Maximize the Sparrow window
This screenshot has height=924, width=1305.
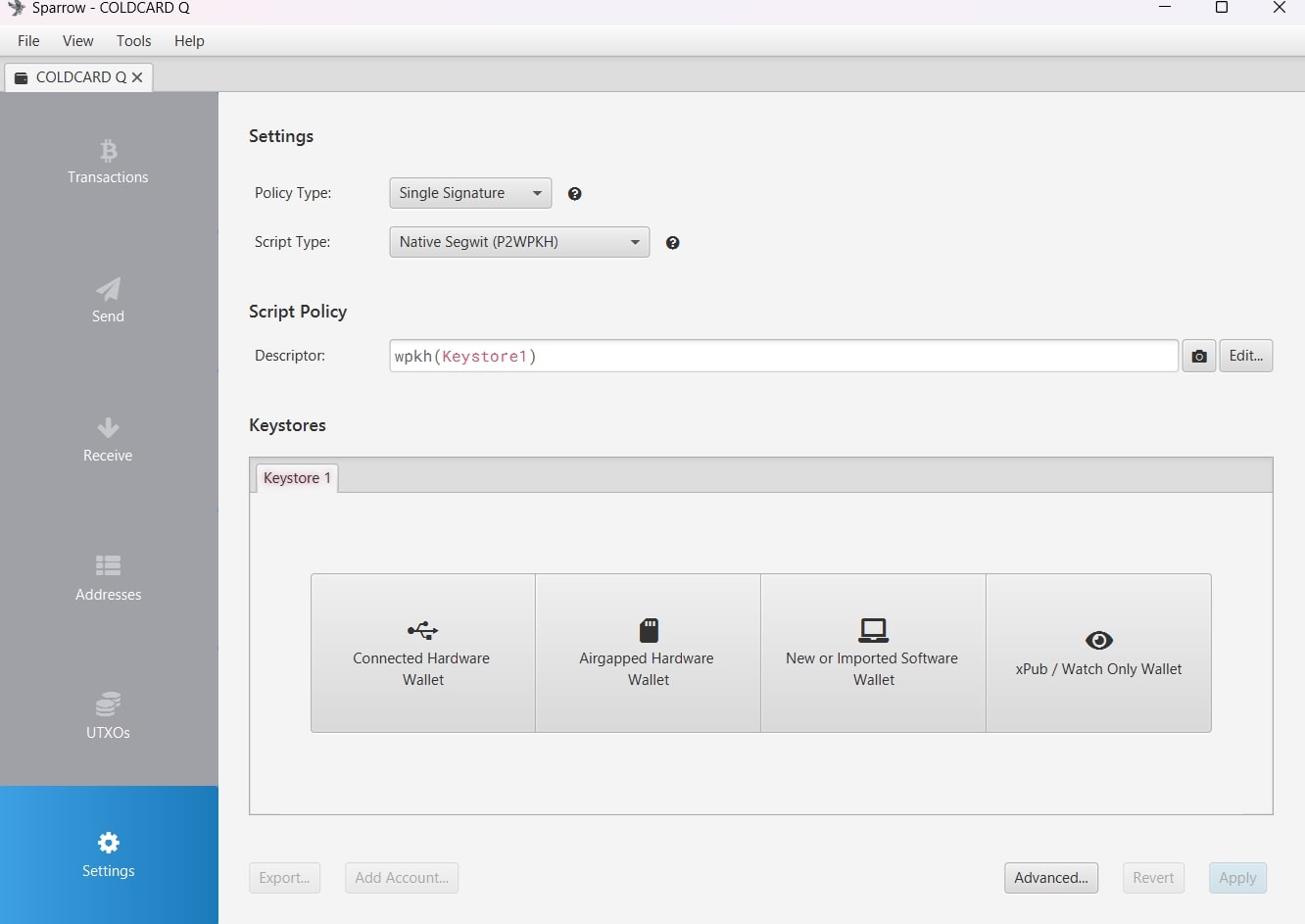(1222, 8)
